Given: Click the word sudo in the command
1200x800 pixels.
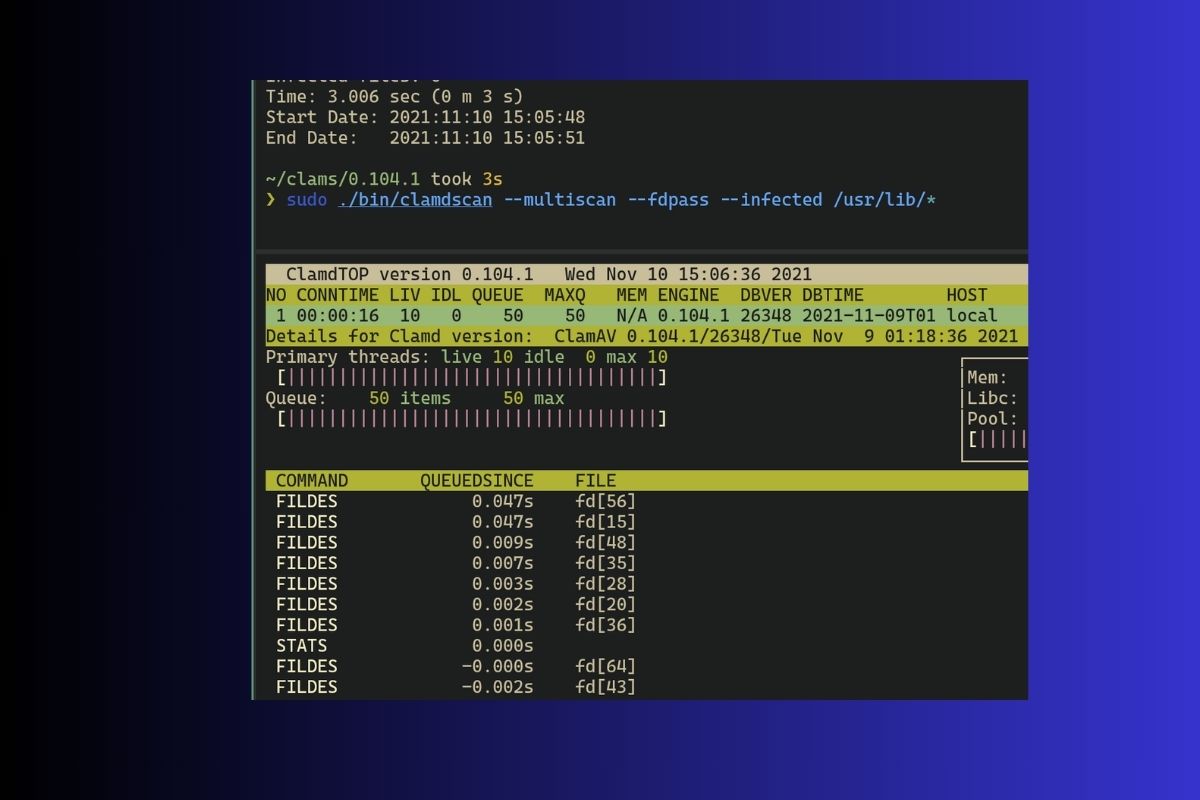Looking at the screenshot, I should [306, 200].
